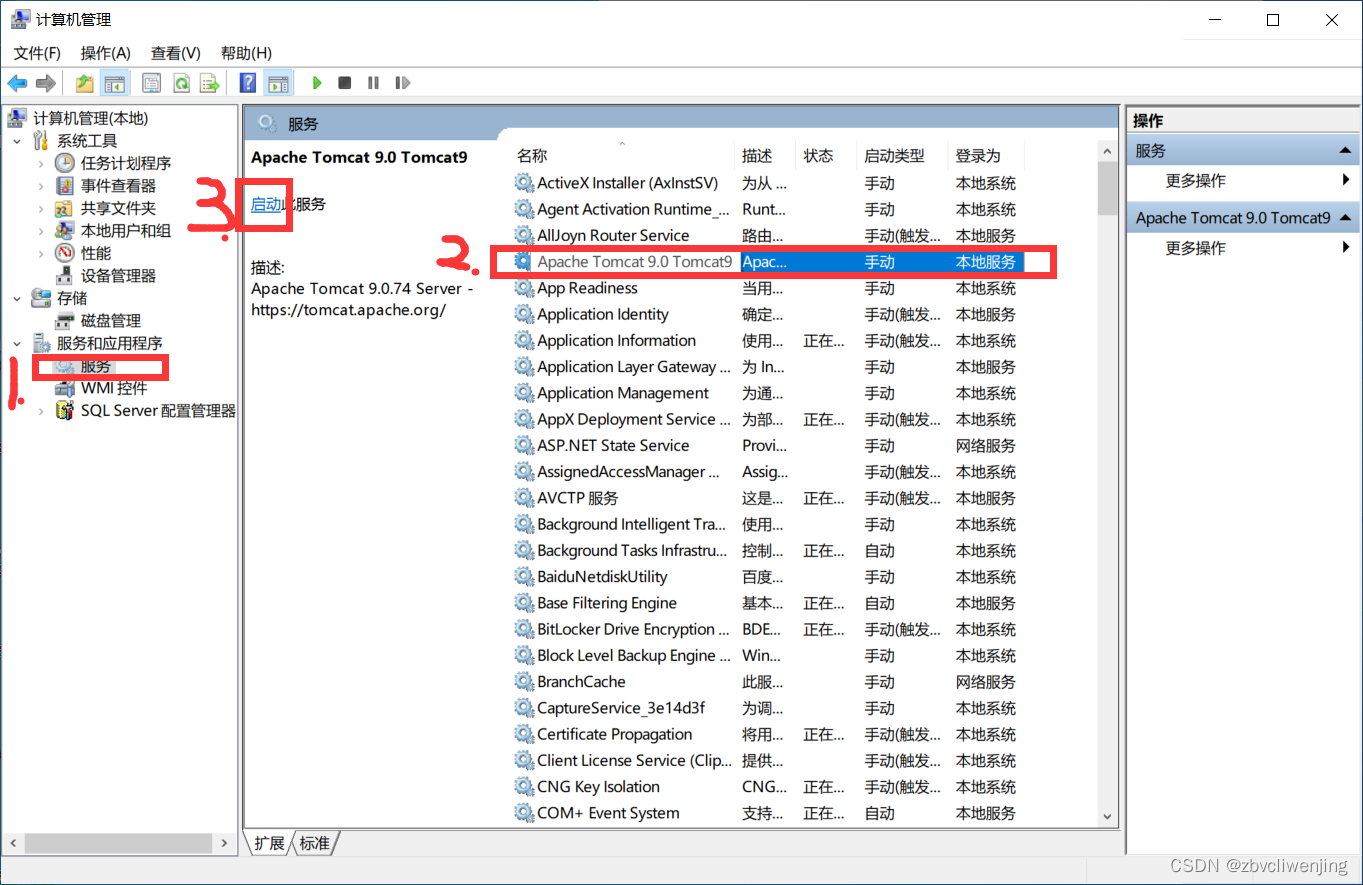The width and height of the screenshot is (1363, 885).
Task: Click the 性能 monitor icon
Action: (65, 253)
